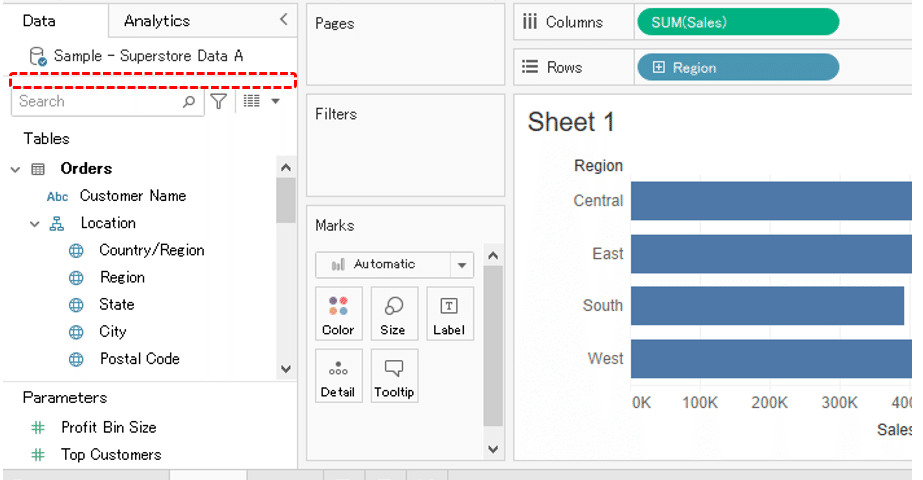923x480 pixels.
Task: Open the Label marks card
Action: [449, 314]
